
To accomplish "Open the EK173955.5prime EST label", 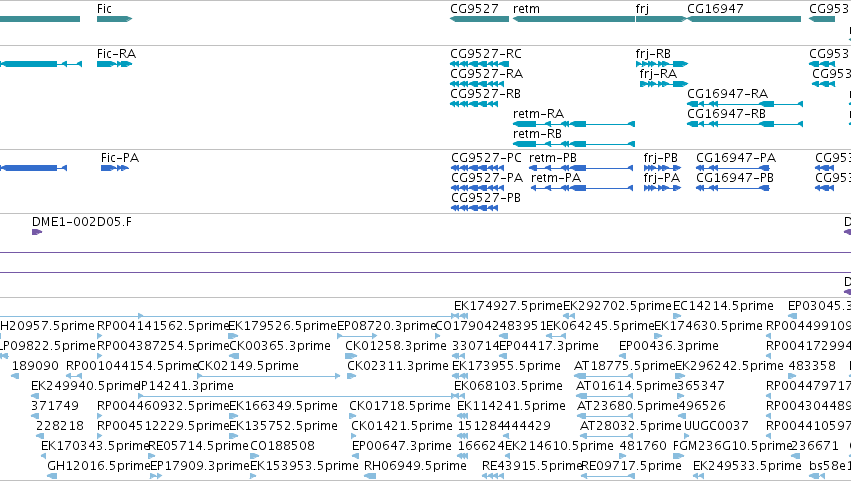I will [x=506, y=366].
